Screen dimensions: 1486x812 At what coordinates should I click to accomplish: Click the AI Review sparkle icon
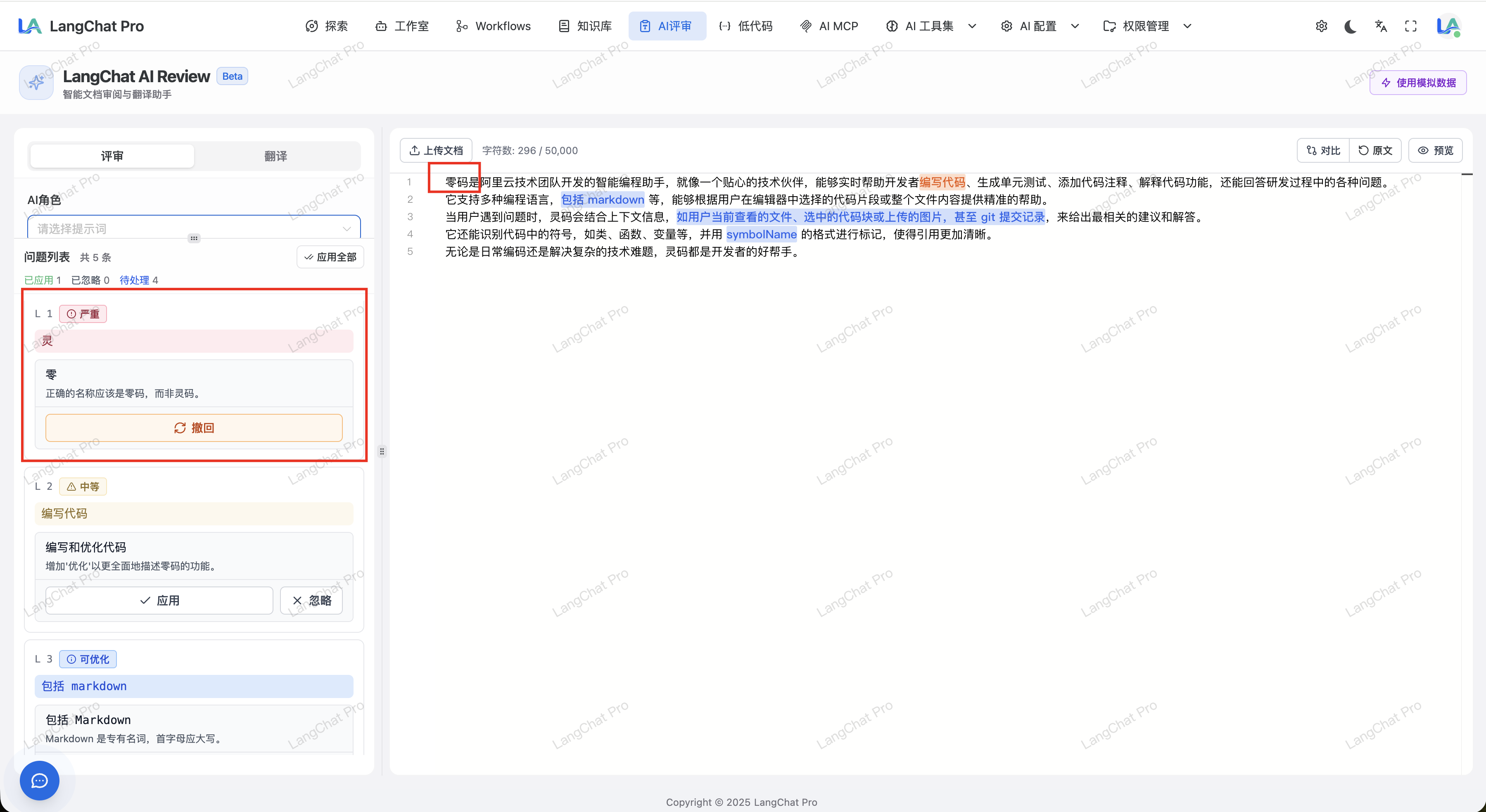click(x=36, y=83)
